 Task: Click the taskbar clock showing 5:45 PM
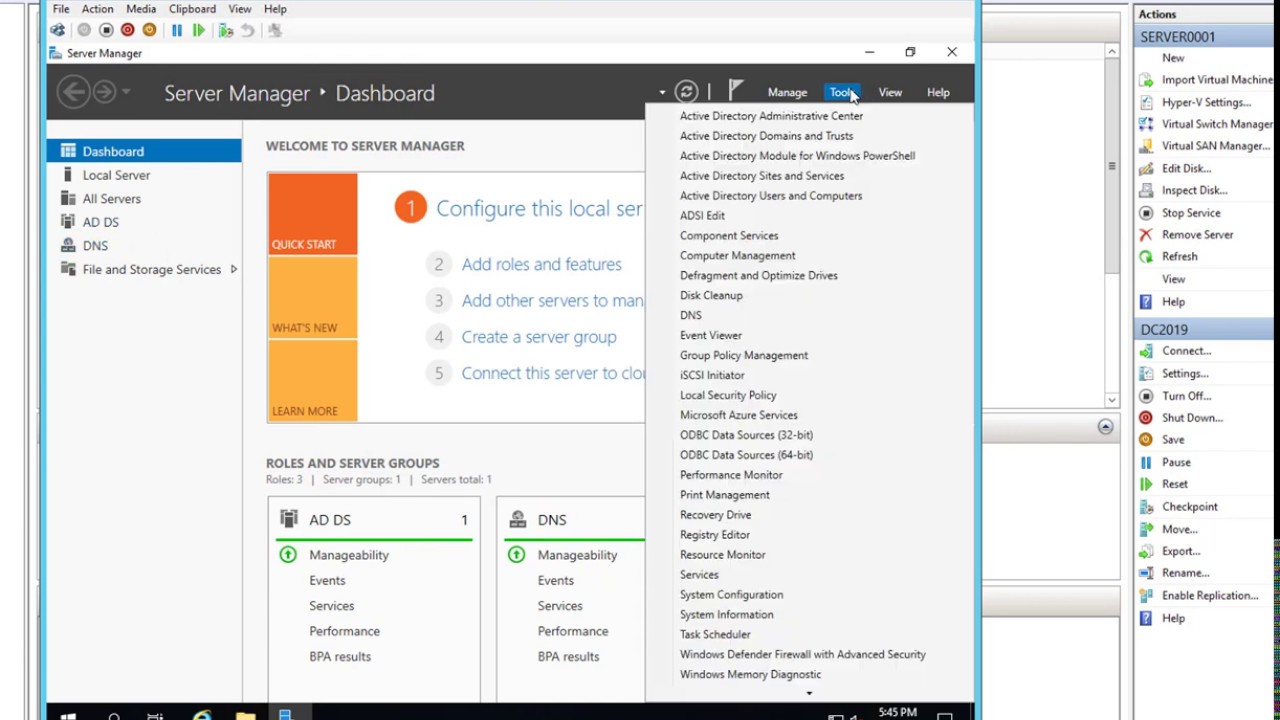tap(897, 713)
